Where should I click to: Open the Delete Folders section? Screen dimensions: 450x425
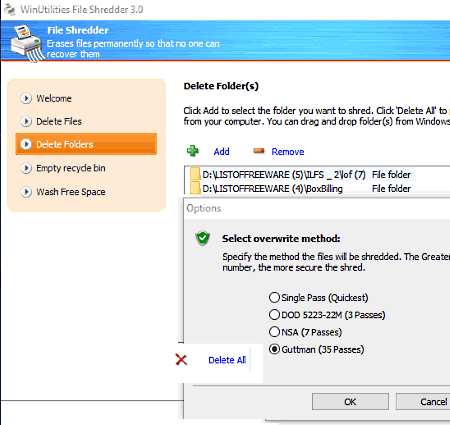86,144
